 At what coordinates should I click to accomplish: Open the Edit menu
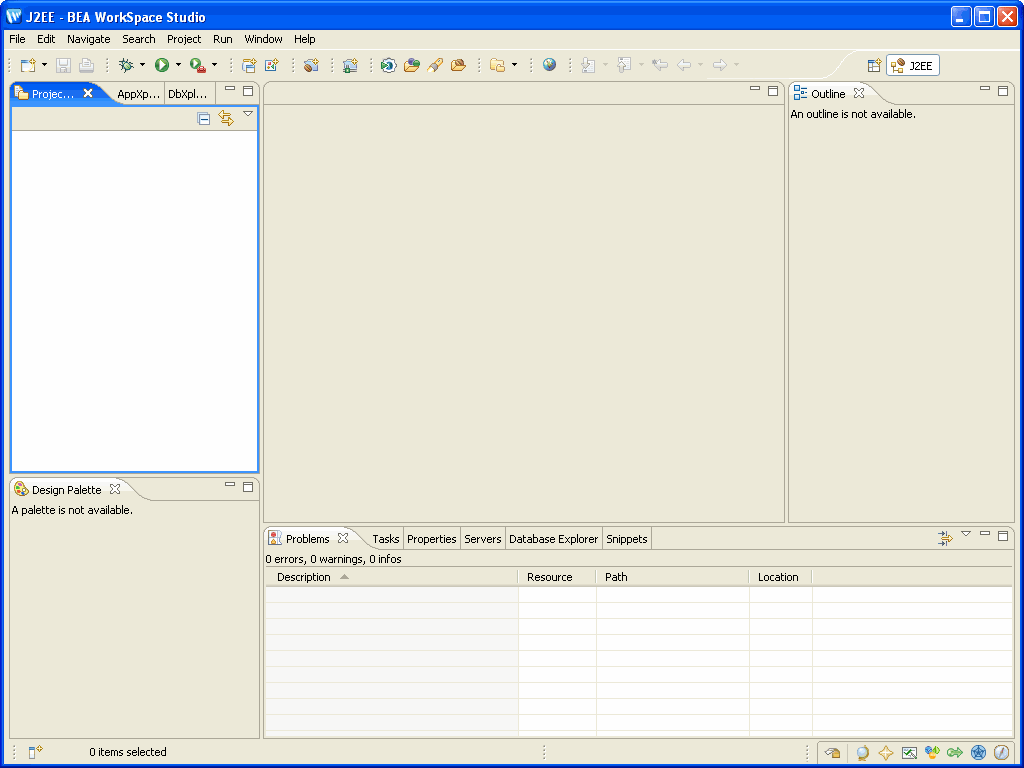46,39
